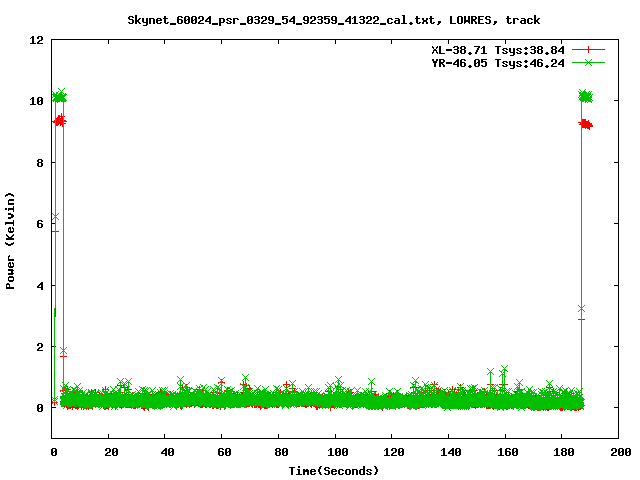Screen dimensions: 640x480
Task: Click the red XL cal cluster at plot start
Action: click(x=60, y=120)
